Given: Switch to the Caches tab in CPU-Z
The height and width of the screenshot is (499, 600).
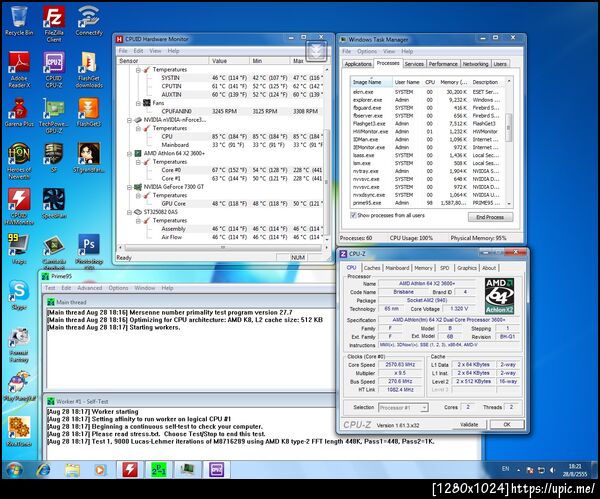Looking at the screenshot, I should pos(372,268).
